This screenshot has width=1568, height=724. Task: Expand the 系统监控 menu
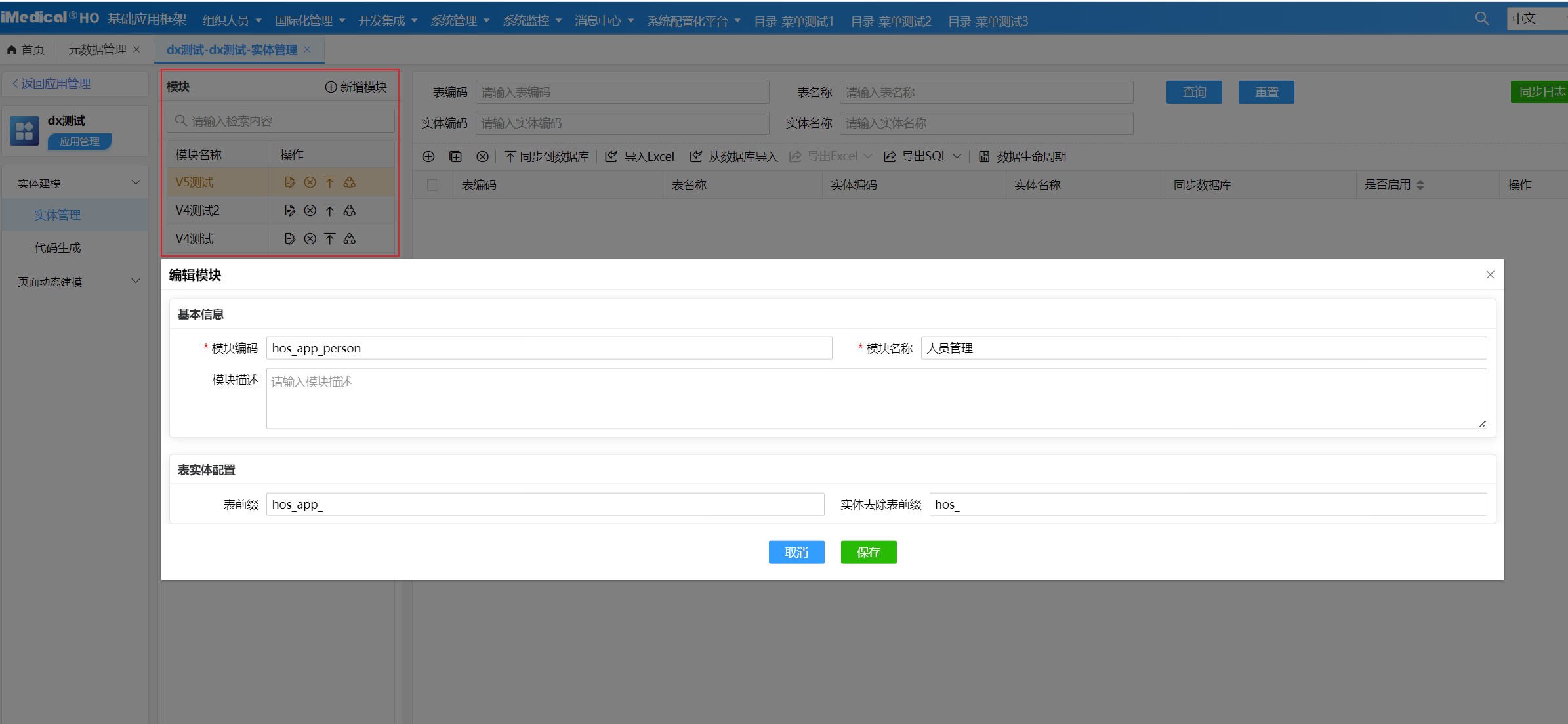[x=532, y=21]
